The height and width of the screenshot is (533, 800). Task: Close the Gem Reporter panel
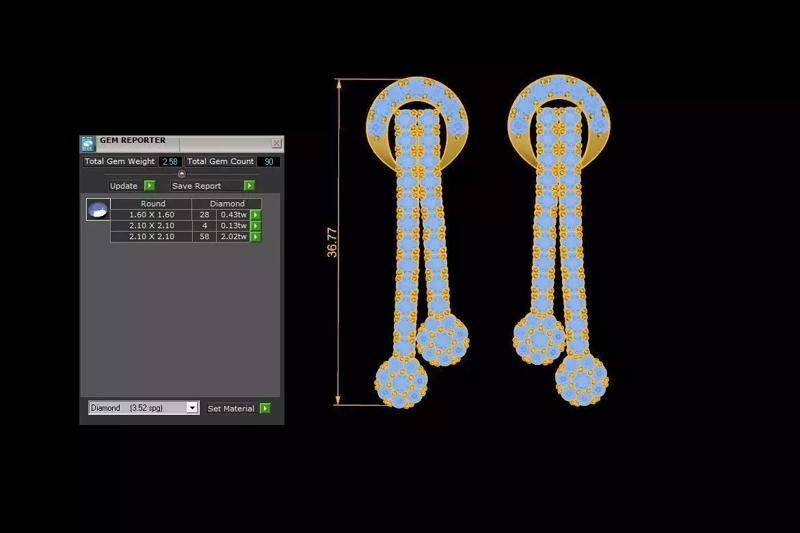pos(277,143)
